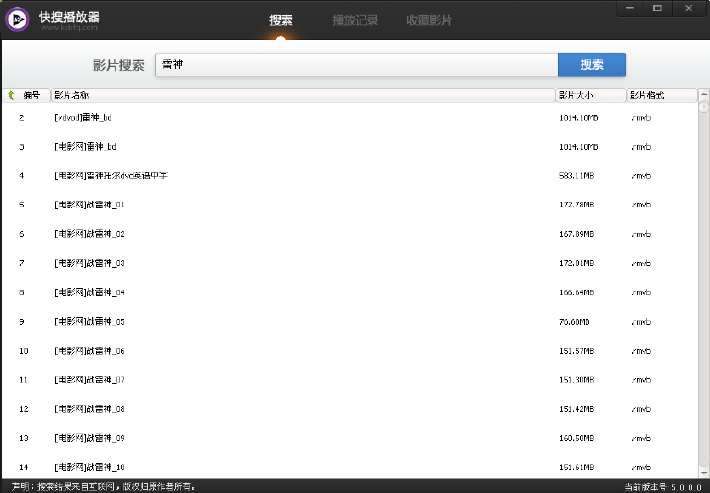Click the size value 151.57MB
The image size is (710, 493).
tap(576, 351)
